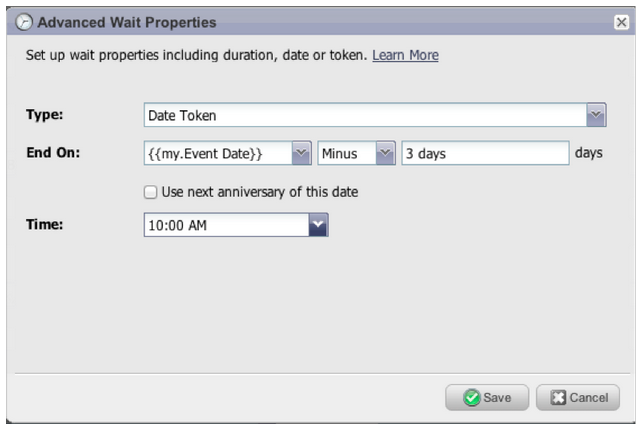Cancel the wait properties dialog
642x427 pixels.
point(578,398)
